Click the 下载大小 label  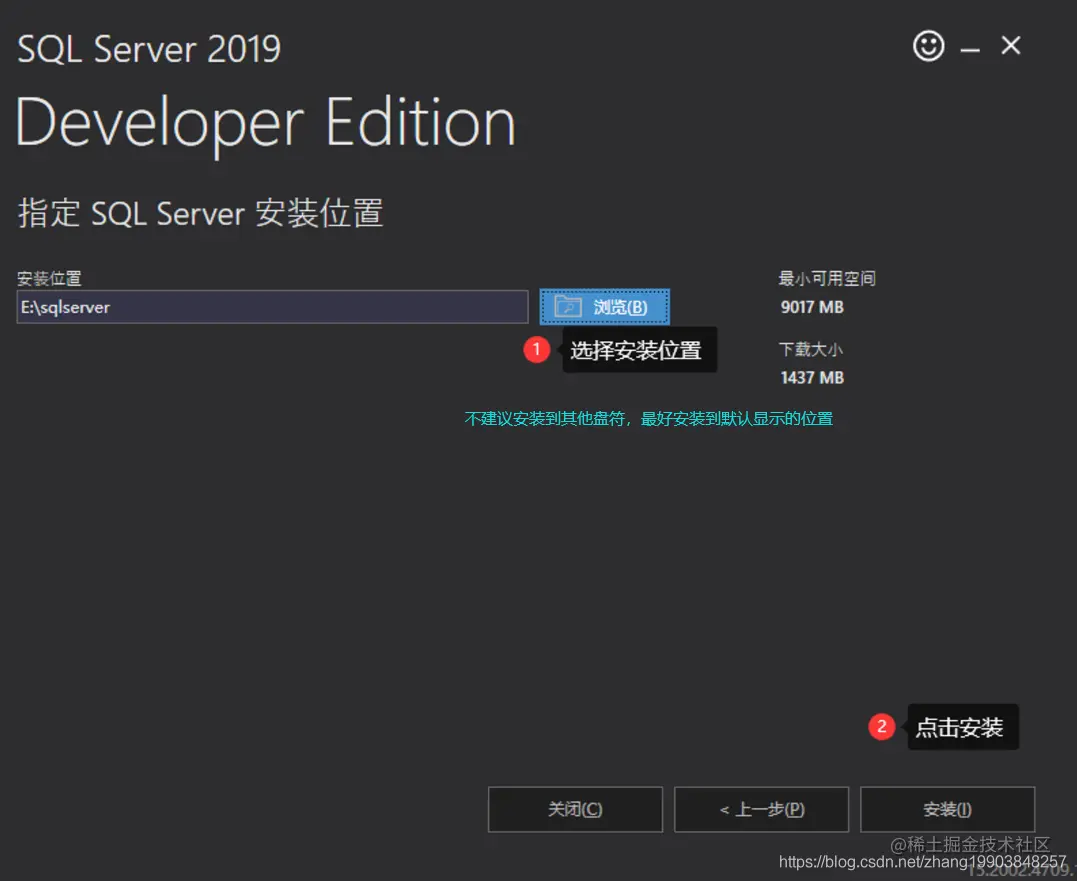810,350
